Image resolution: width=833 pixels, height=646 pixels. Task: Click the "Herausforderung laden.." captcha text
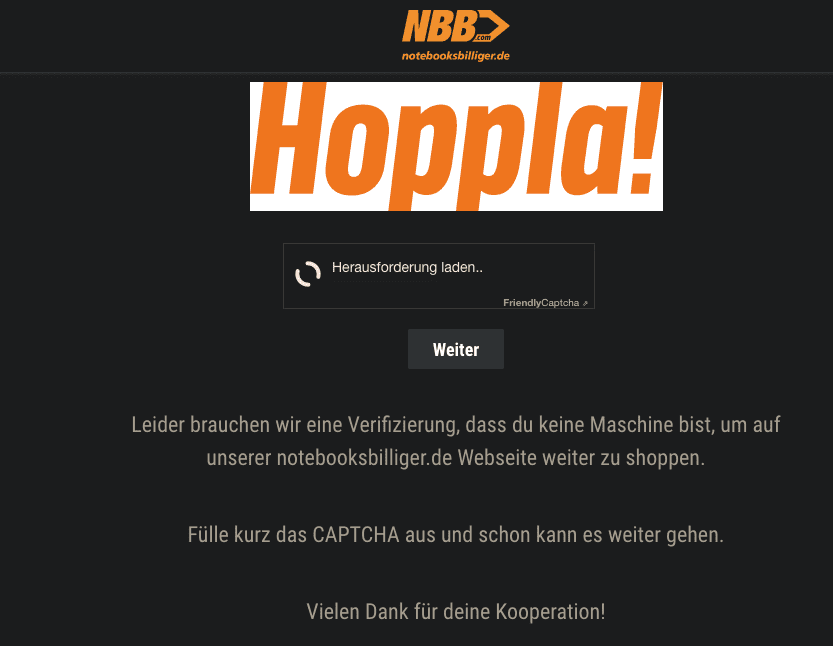coord(407,267)
